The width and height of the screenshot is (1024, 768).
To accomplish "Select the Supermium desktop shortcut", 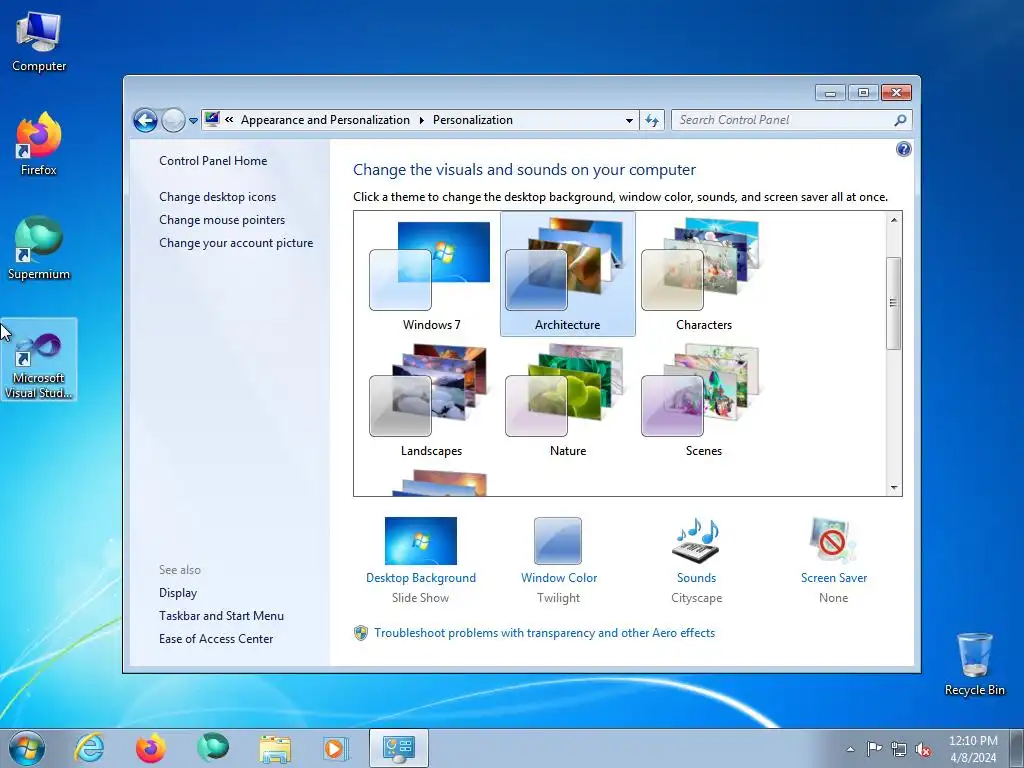I will click(39, 249).
